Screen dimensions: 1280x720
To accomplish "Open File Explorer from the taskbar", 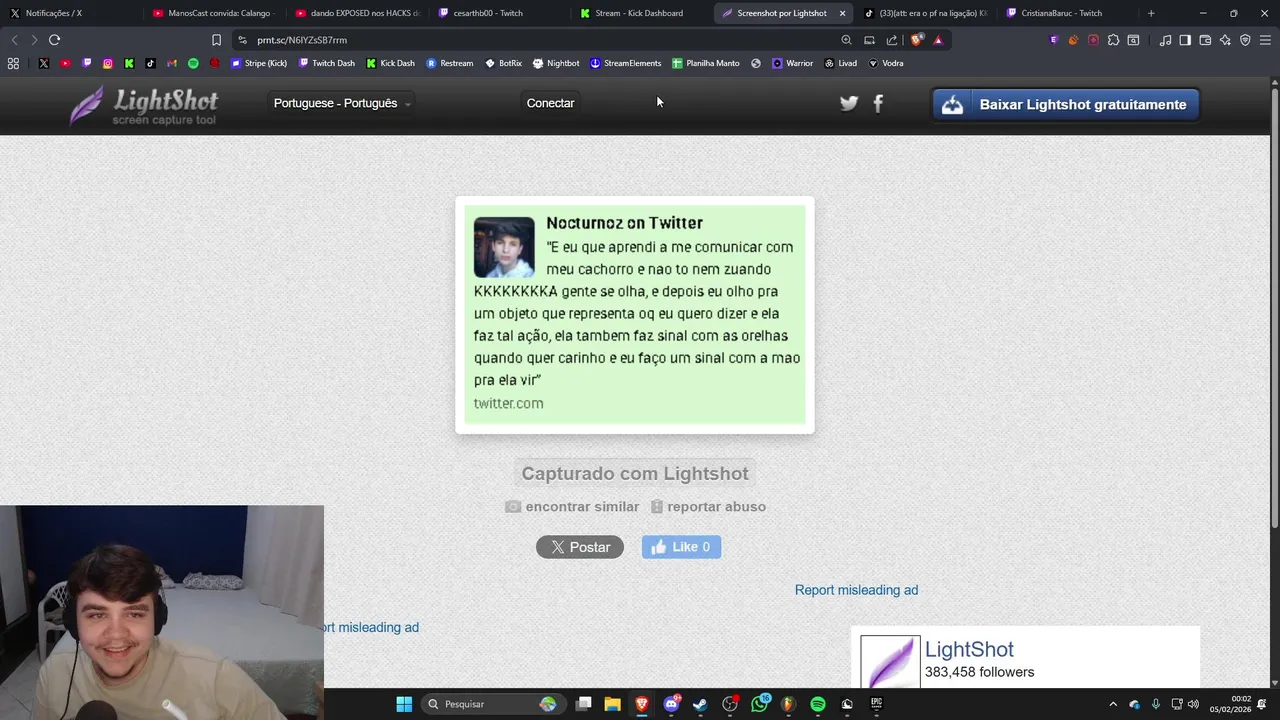I will point(613,704).
